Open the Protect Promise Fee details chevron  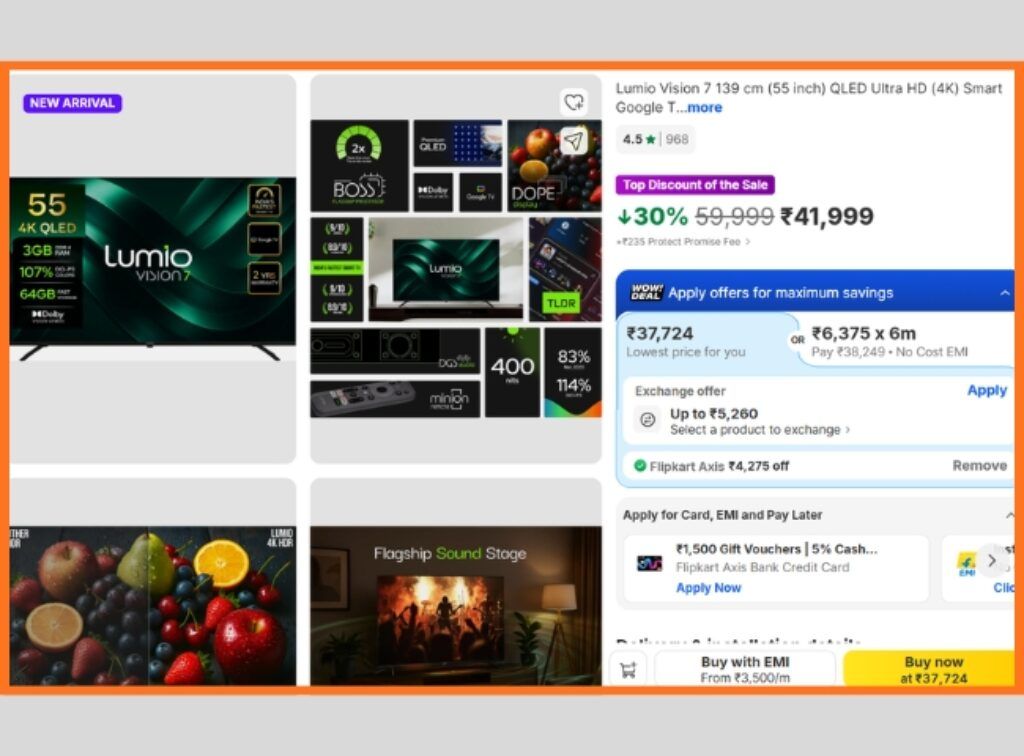(748, 242)
